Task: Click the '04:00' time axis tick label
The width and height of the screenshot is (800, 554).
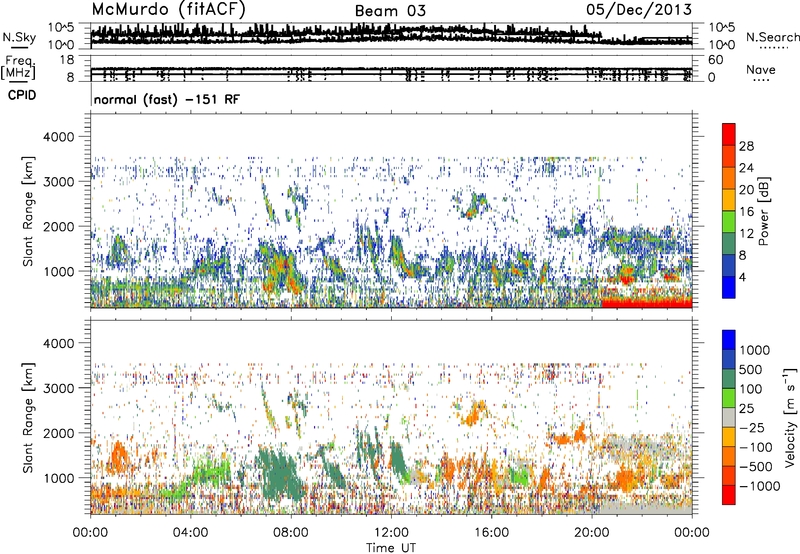Action: pos(191,533)
